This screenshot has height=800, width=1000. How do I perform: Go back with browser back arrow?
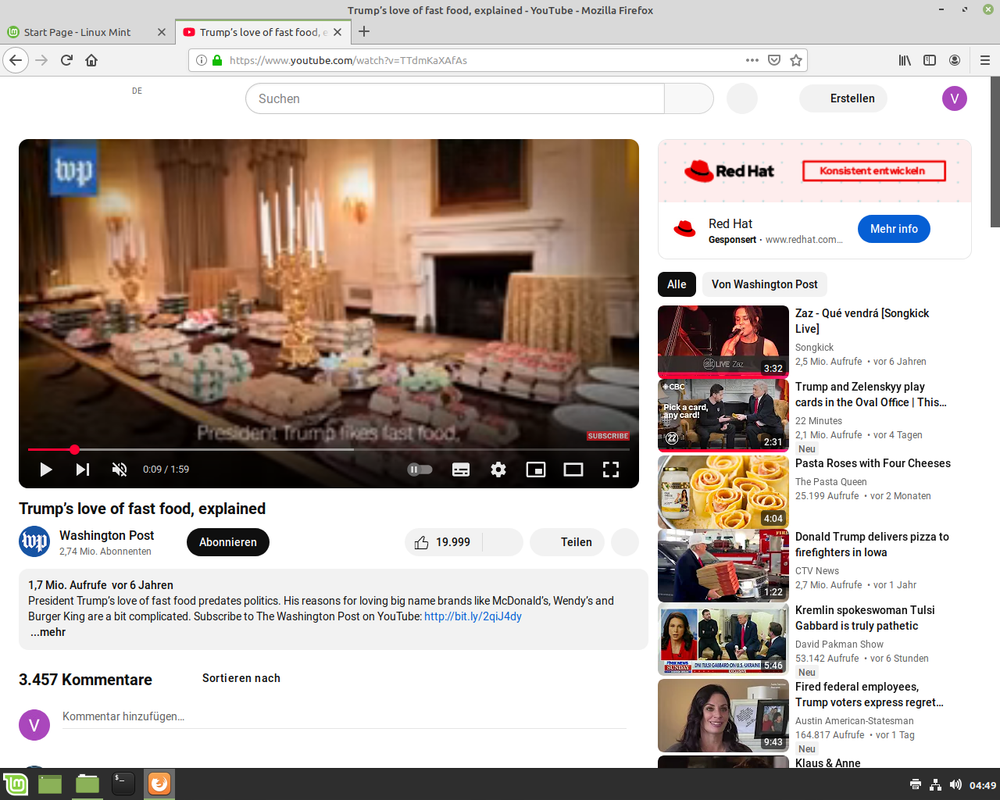(x=16, y=61)
